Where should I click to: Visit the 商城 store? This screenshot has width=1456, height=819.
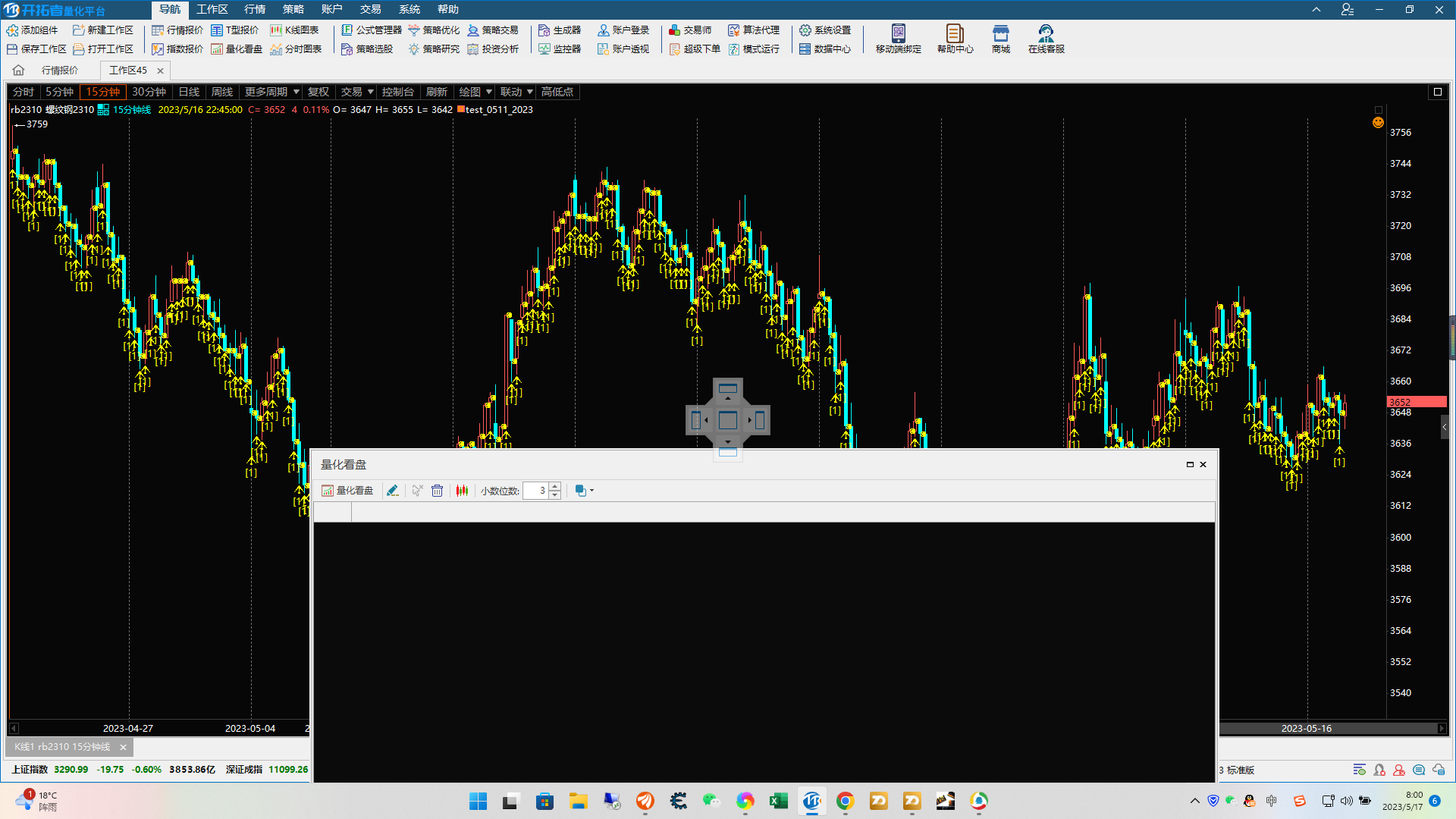click(1001, 39)
